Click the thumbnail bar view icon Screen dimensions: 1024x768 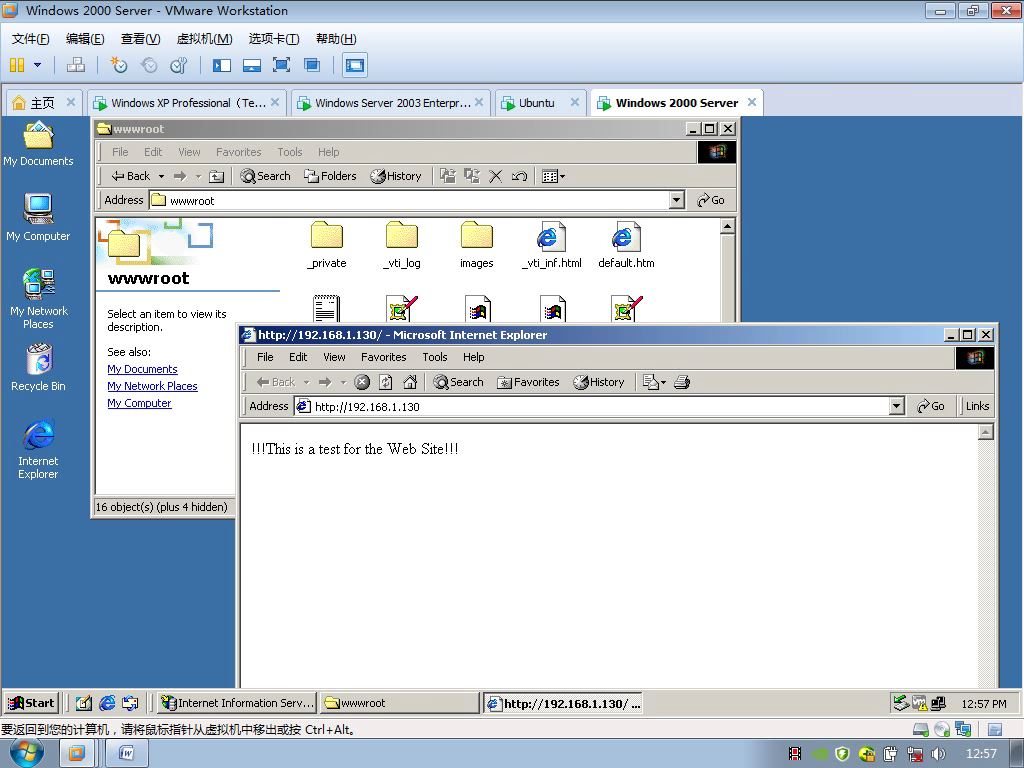pyautogui.click(x=251, y=65)
